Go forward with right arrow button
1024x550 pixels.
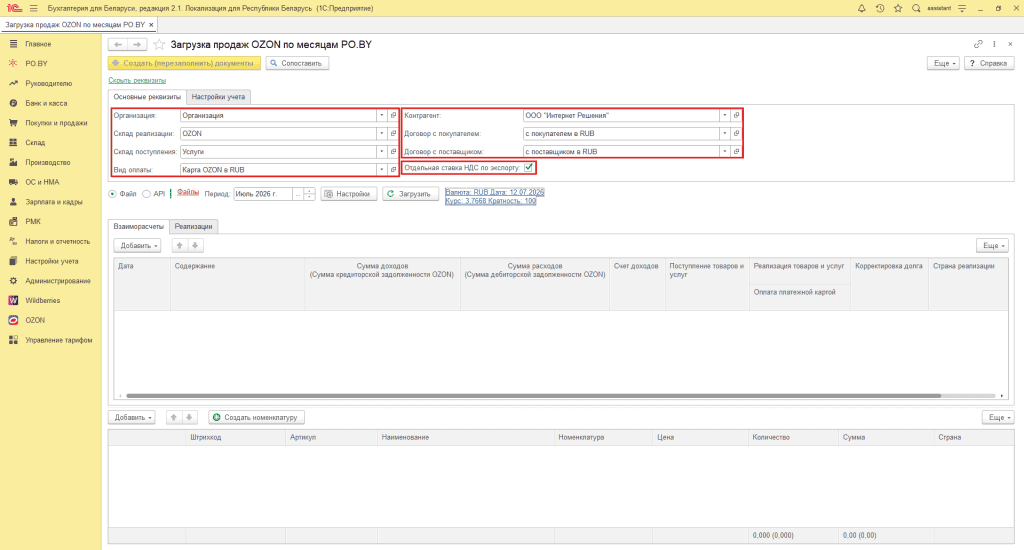pyautogui.click(x=137, y=44)
